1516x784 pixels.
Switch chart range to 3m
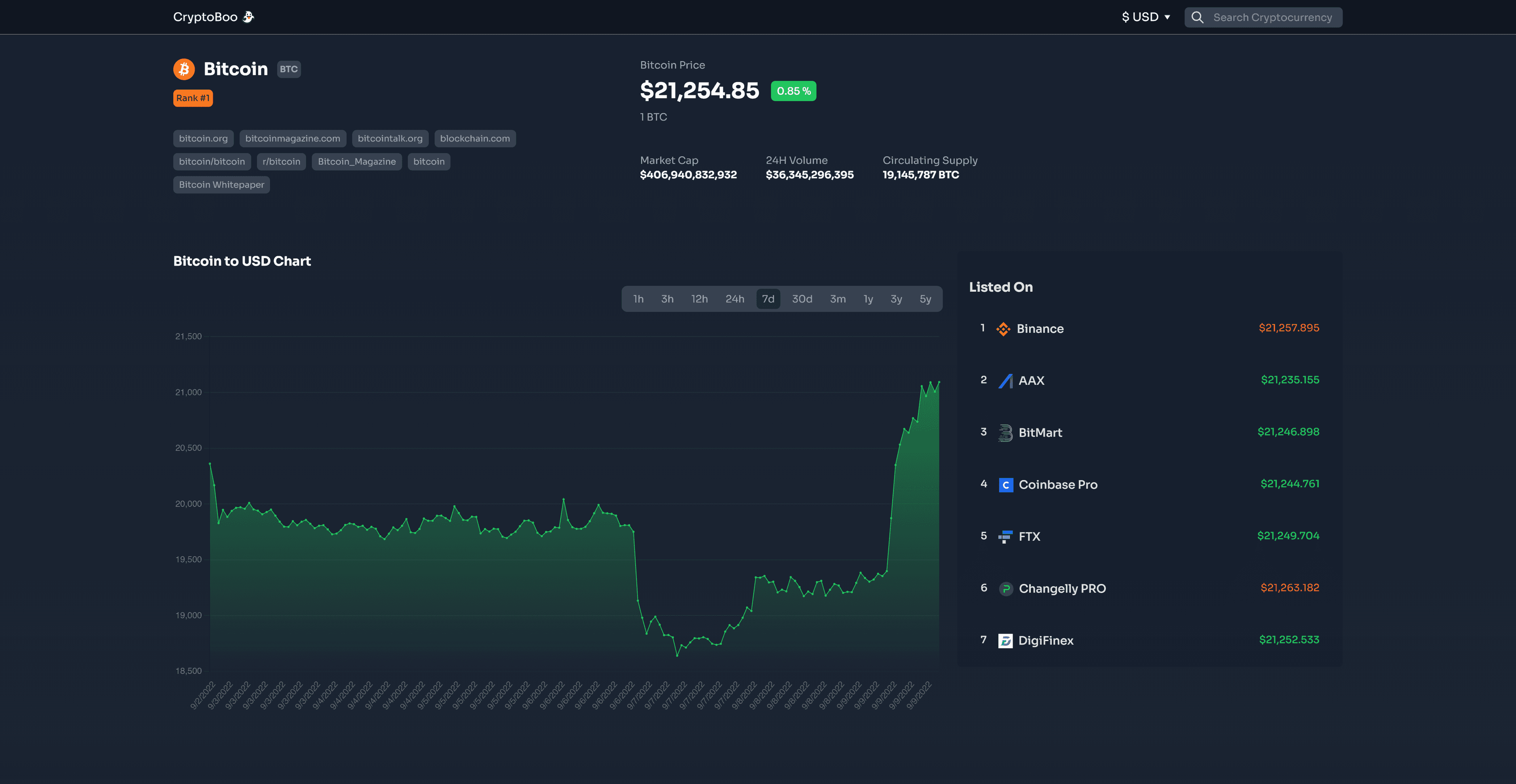[x=837, y=299]
